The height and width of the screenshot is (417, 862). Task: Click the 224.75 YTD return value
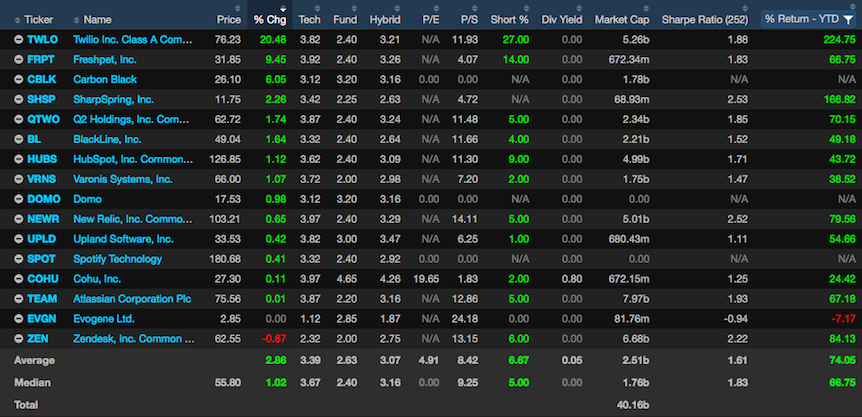pyautogui.click(x=839, y=40)
